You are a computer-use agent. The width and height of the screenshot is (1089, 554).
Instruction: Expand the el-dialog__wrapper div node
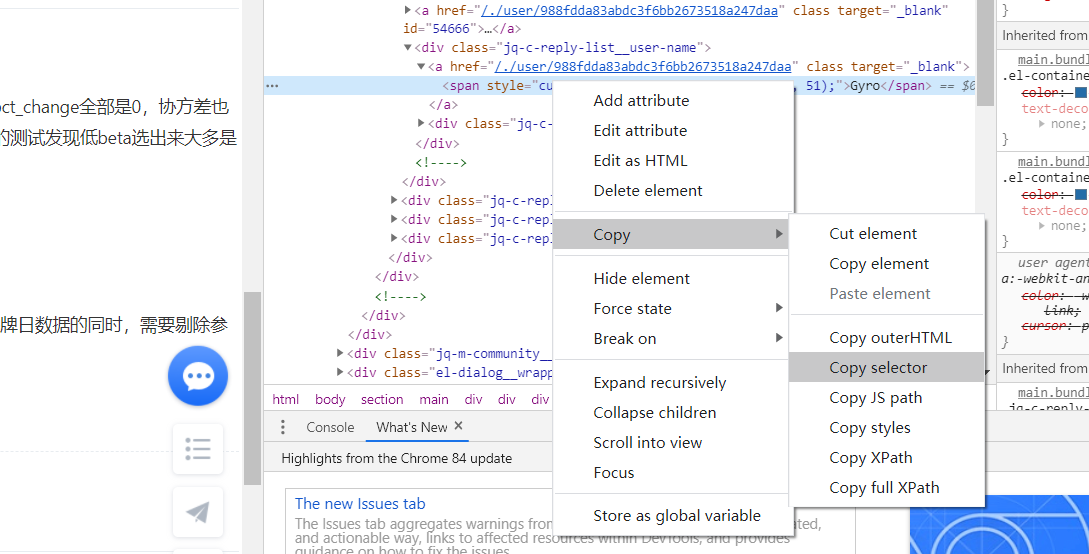[x=340, y=372]
